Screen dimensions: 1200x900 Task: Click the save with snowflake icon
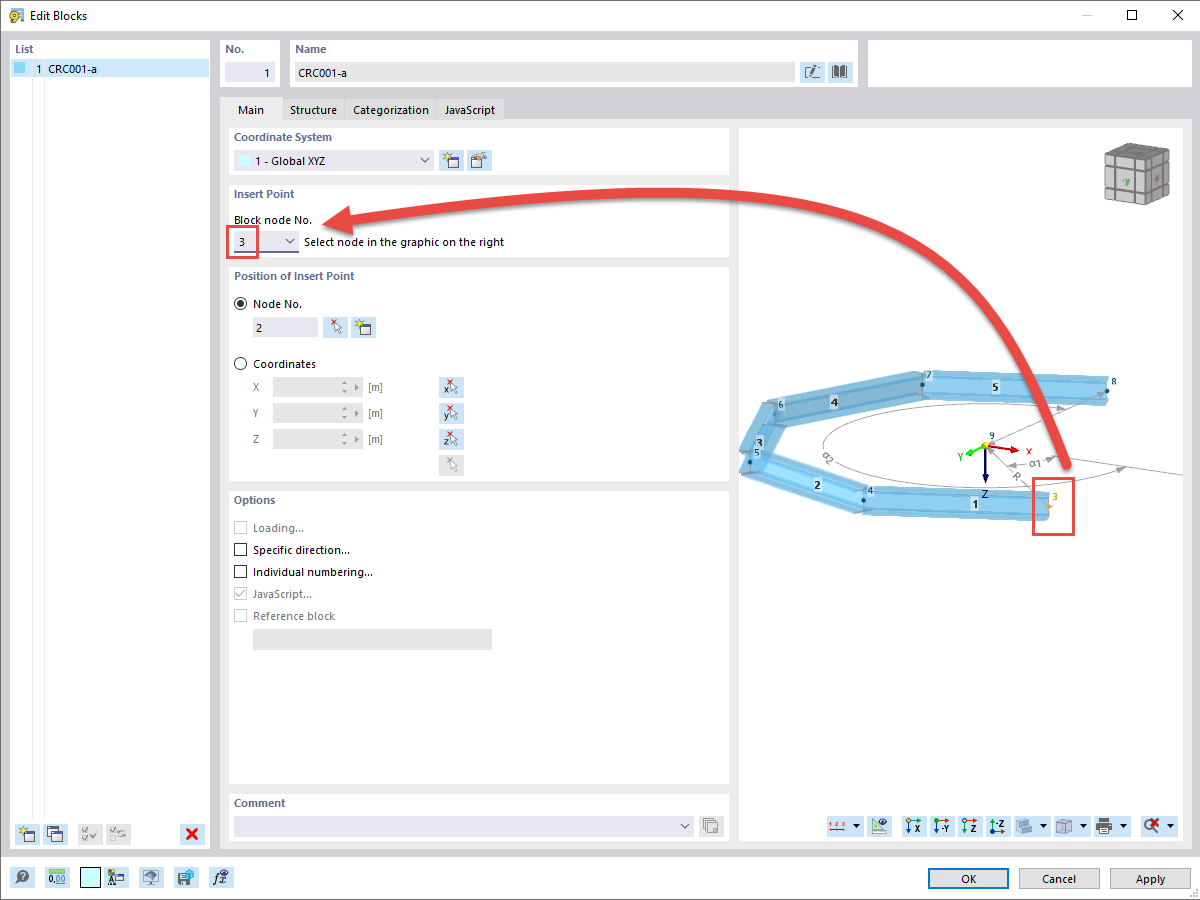pos(186,877)
